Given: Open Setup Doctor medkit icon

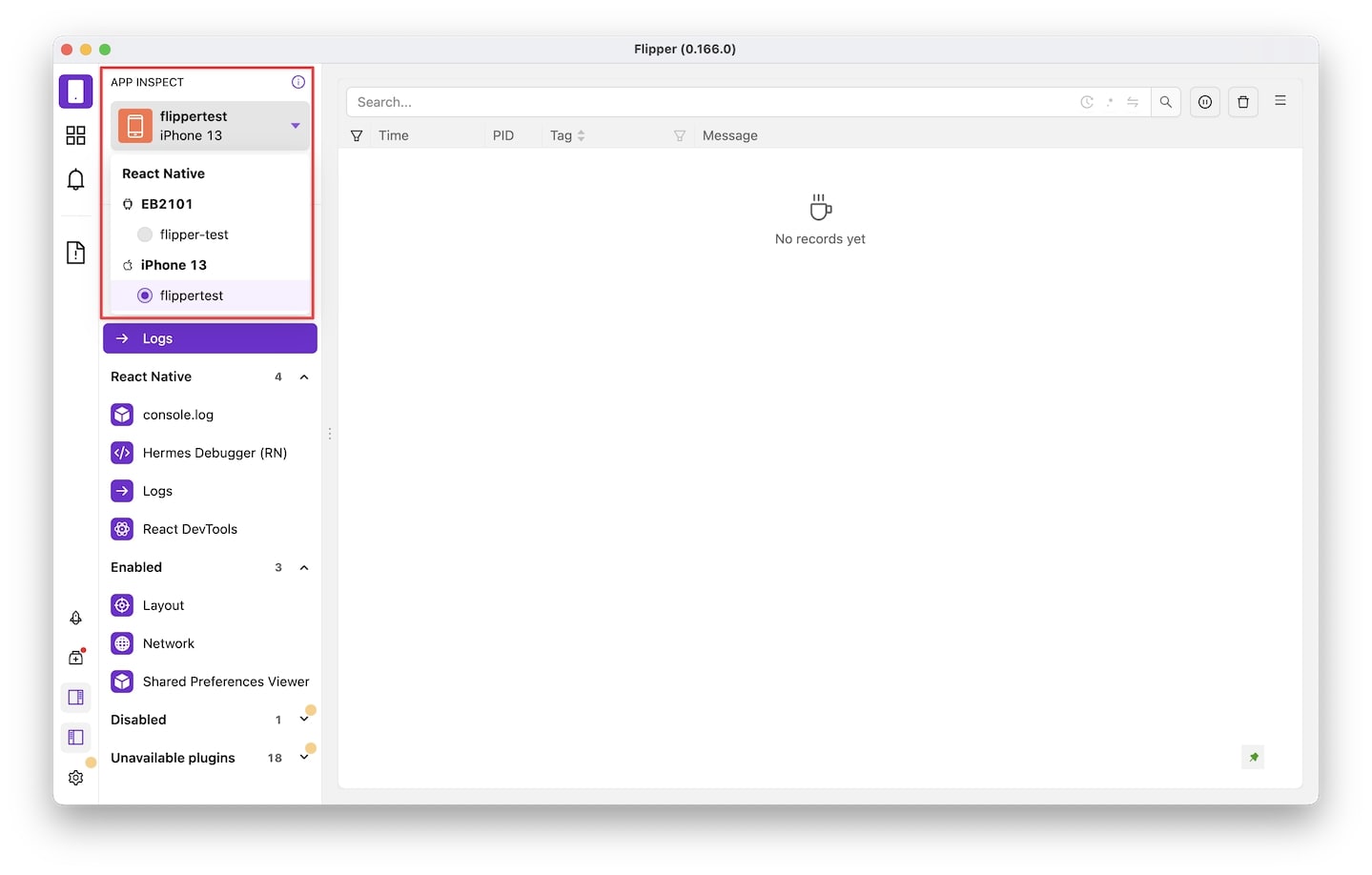Looking at the screenshot, I should pyautogui.click(x=75, y=658).
